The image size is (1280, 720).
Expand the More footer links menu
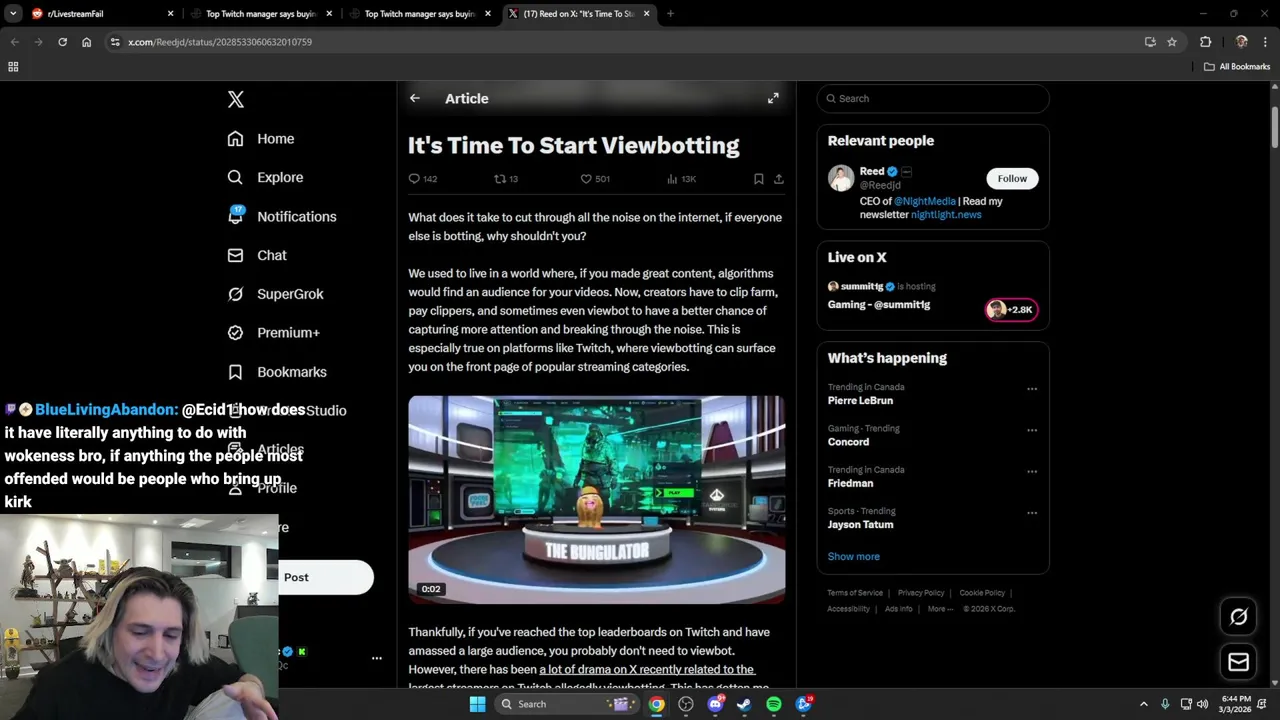[x=940, y=609]
